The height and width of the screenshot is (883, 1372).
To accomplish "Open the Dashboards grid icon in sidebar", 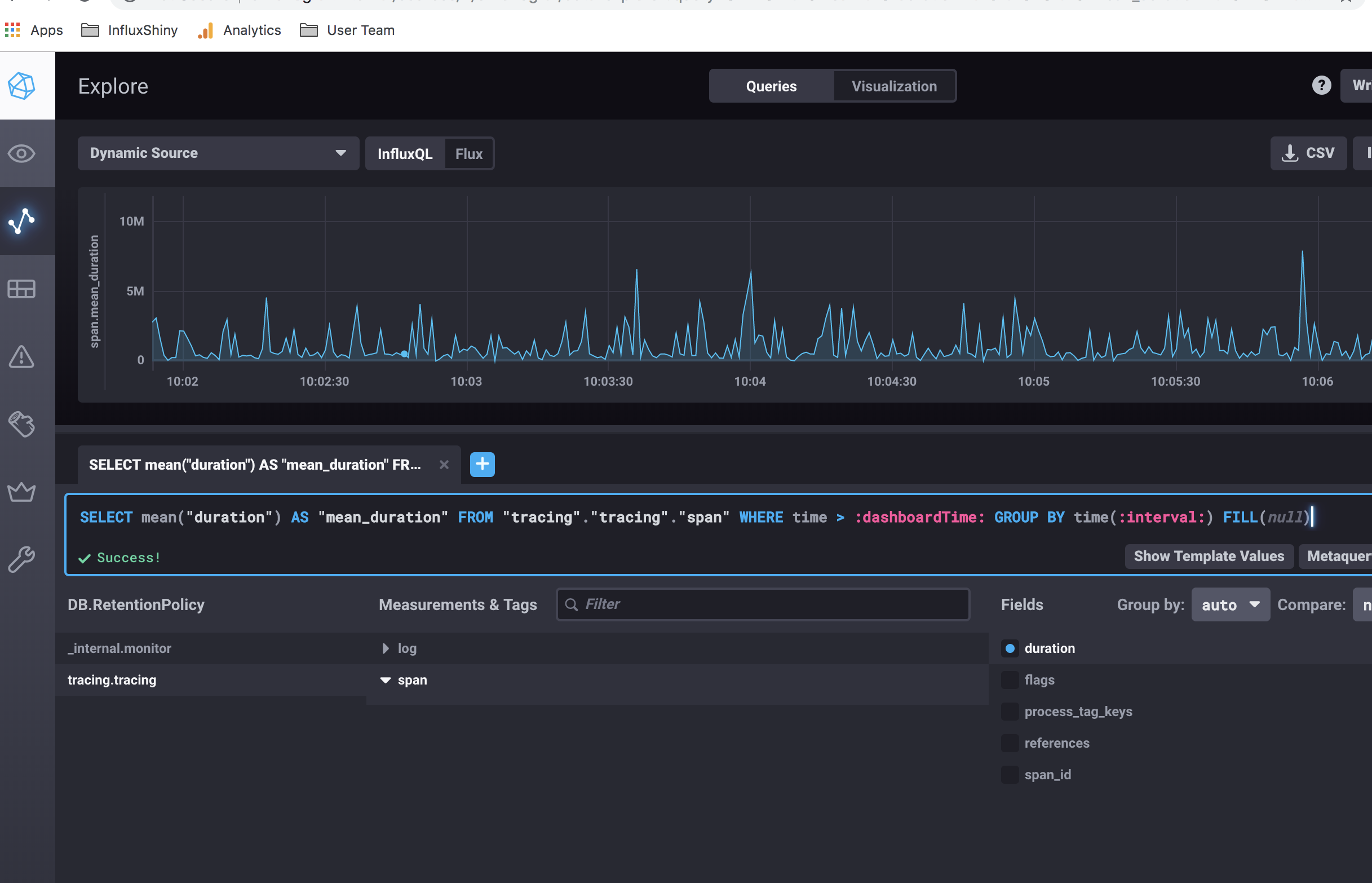I will [x=22, y=288].
